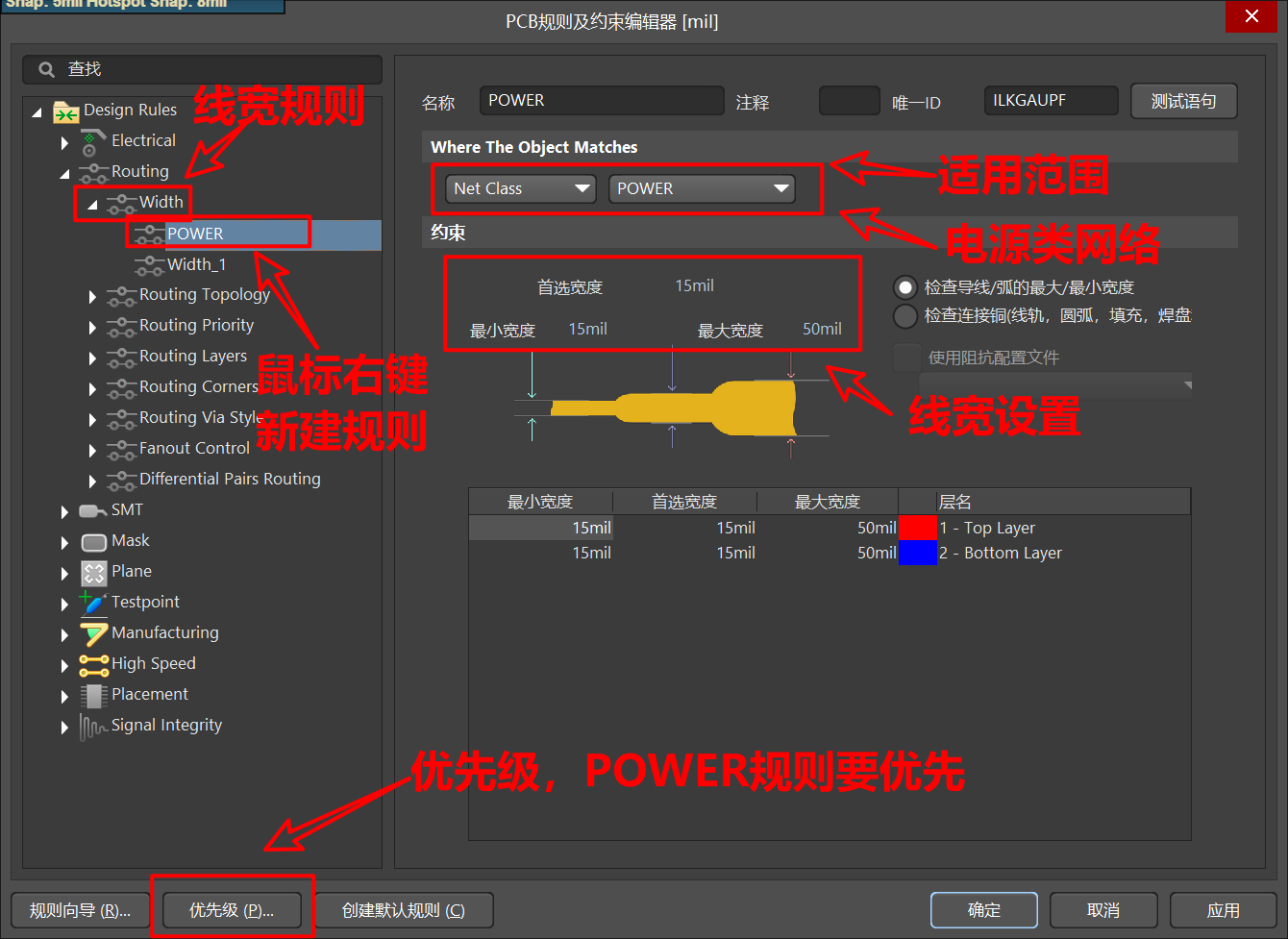
Task: Click the High Speed category icon
Action: 93,665
